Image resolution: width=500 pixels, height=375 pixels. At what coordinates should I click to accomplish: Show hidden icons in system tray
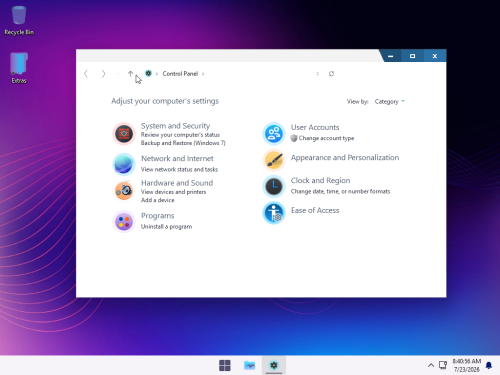[x=431, y=365]
